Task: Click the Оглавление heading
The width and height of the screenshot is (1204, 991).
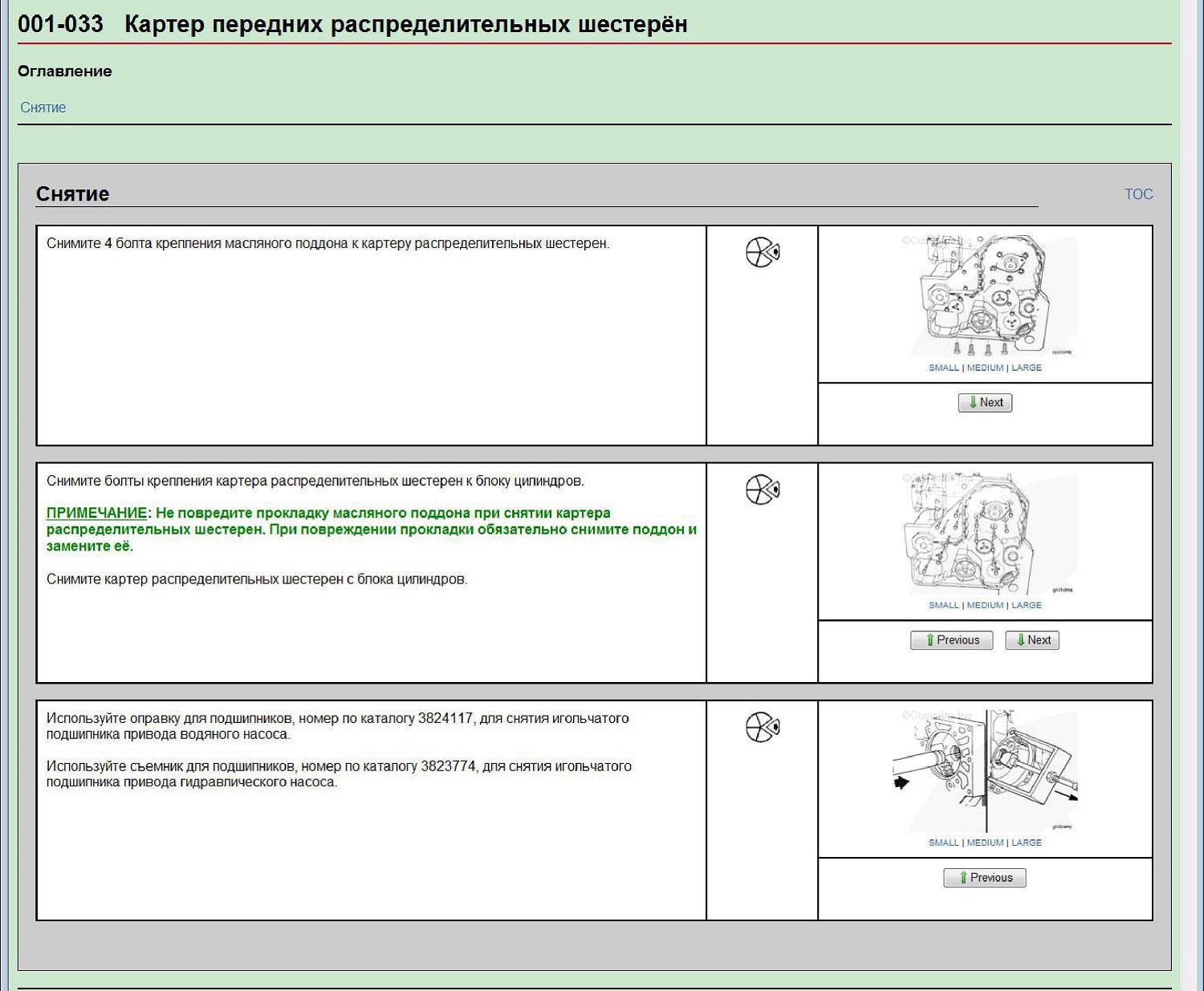Action: 65,71
